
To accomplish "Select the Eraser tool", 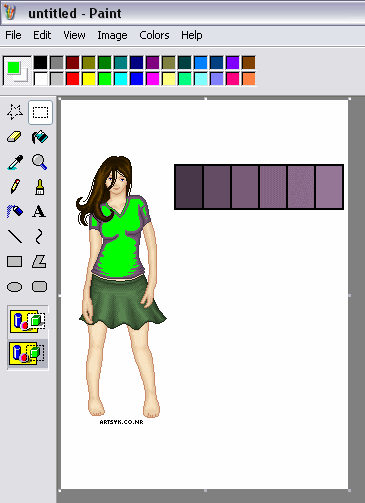I will pyautogui.click(x=15, y=137).
